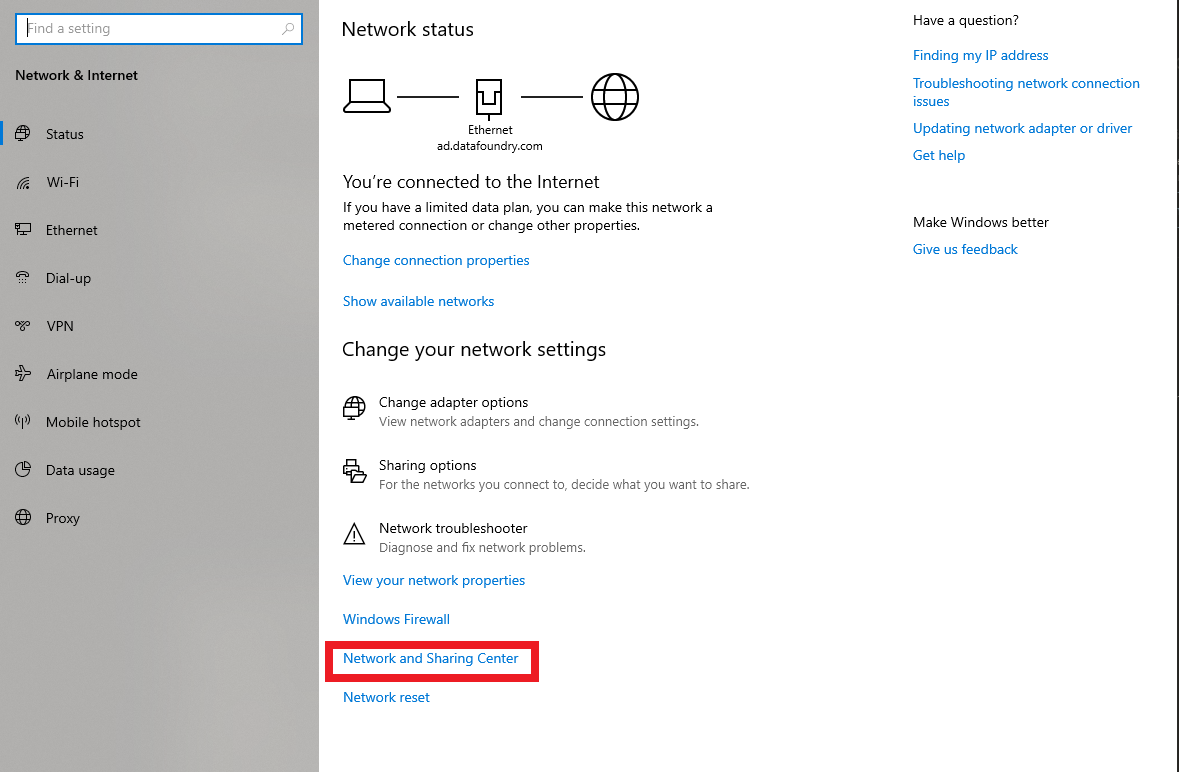The image size is (1179, 772).
Task: Open the Network and Sharing Center link
Action: click(430, 658)
